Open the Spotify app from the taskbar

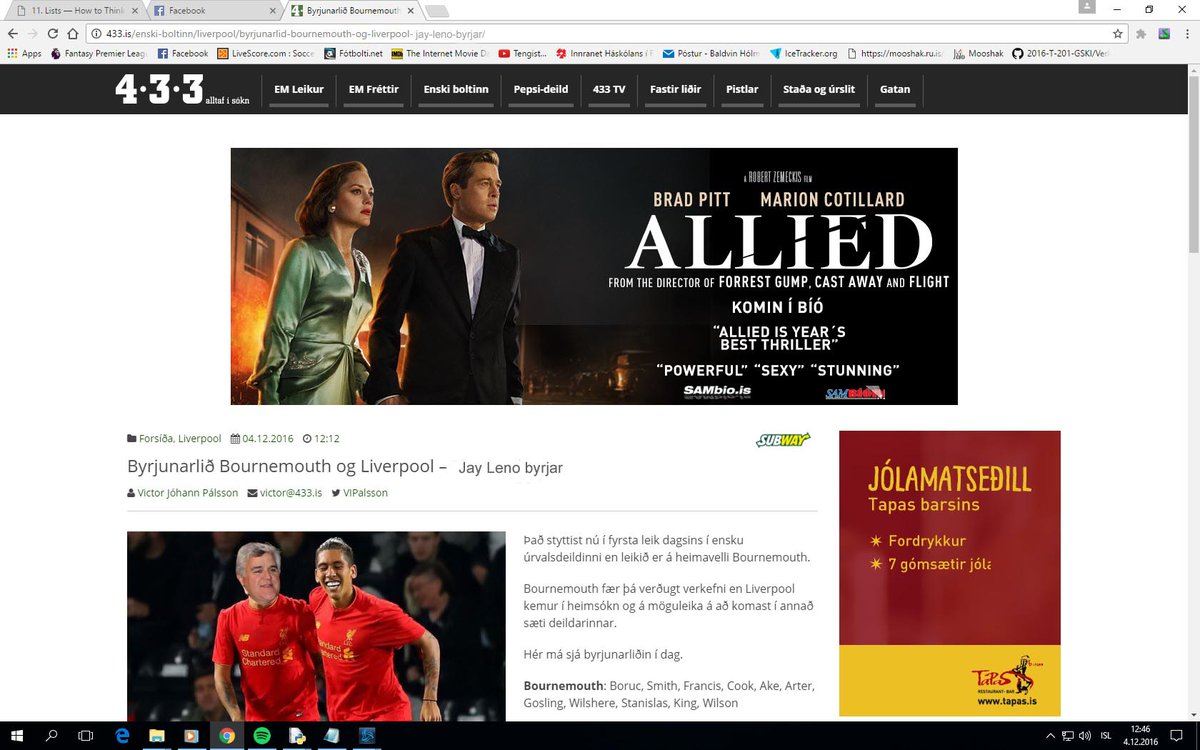(x=262, y=736)
